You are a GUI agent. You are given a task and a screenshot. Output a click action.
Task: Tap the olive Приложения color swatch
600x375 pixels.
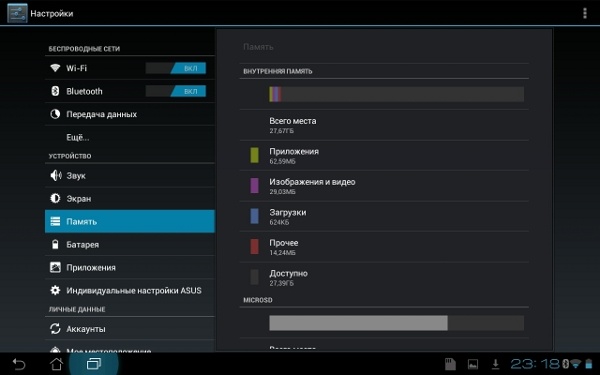pyautogui.click(x=254, y=155)
